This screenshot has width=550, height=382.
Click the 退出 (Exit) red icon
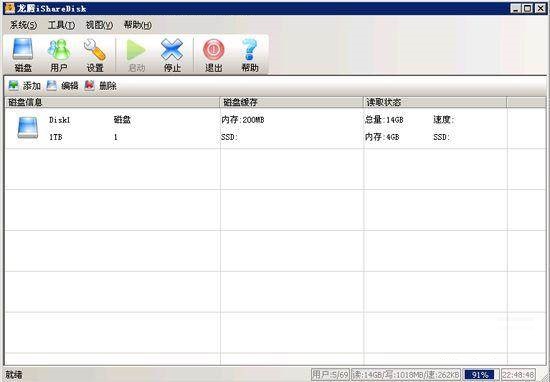(x=214, y=55)
